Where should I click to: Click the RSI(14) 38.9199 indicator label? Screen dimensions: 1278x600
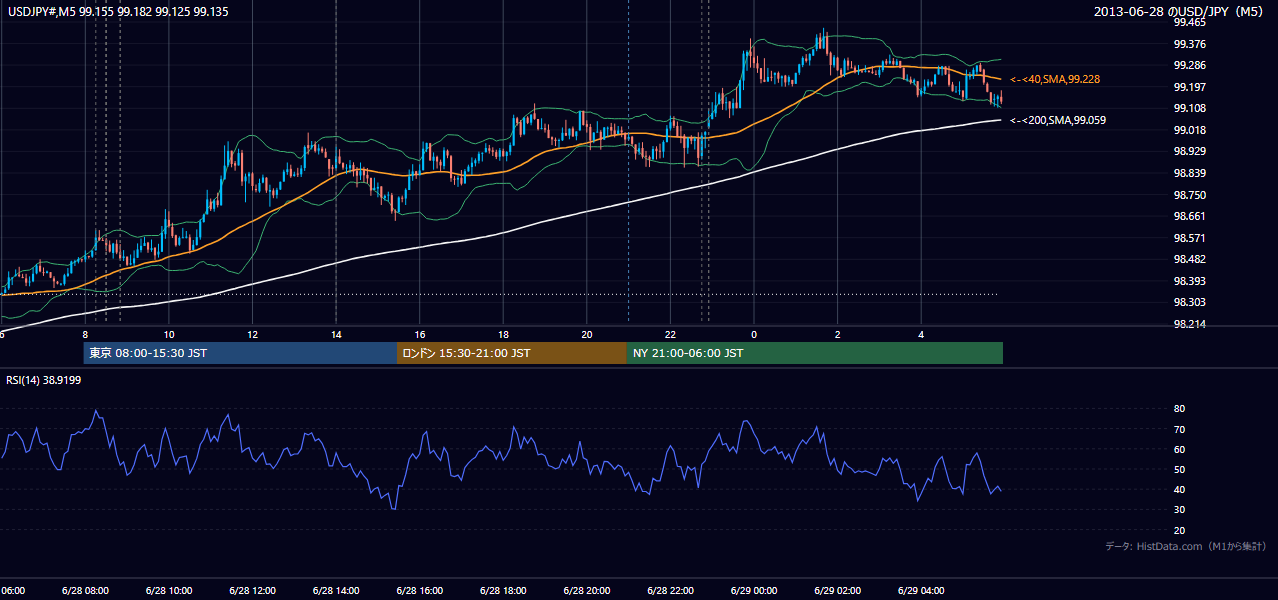point(46,380)
